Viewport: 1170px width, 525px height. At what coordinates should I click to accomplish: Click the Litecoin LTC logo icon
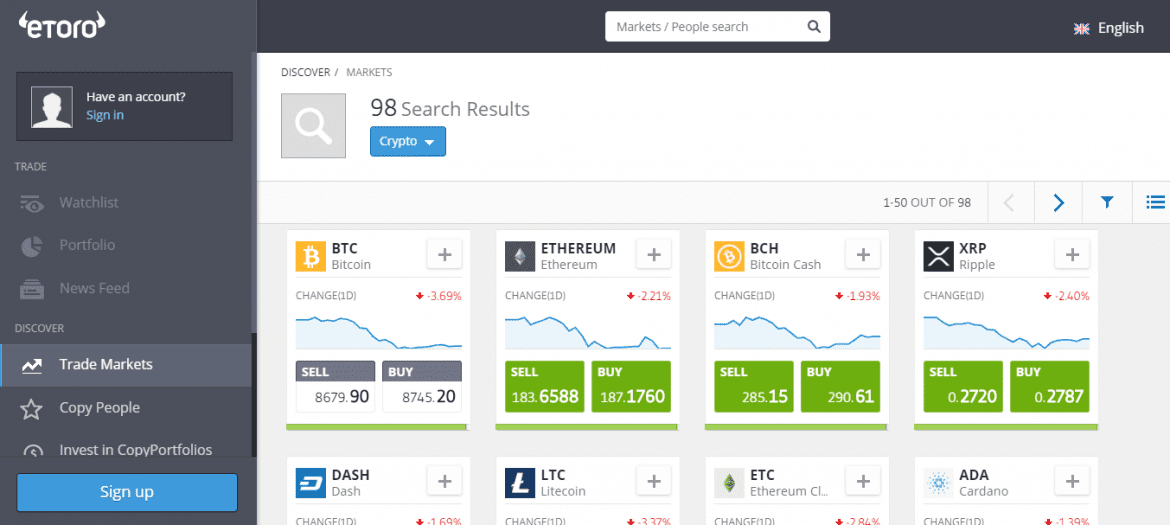[x=519, y=482]
